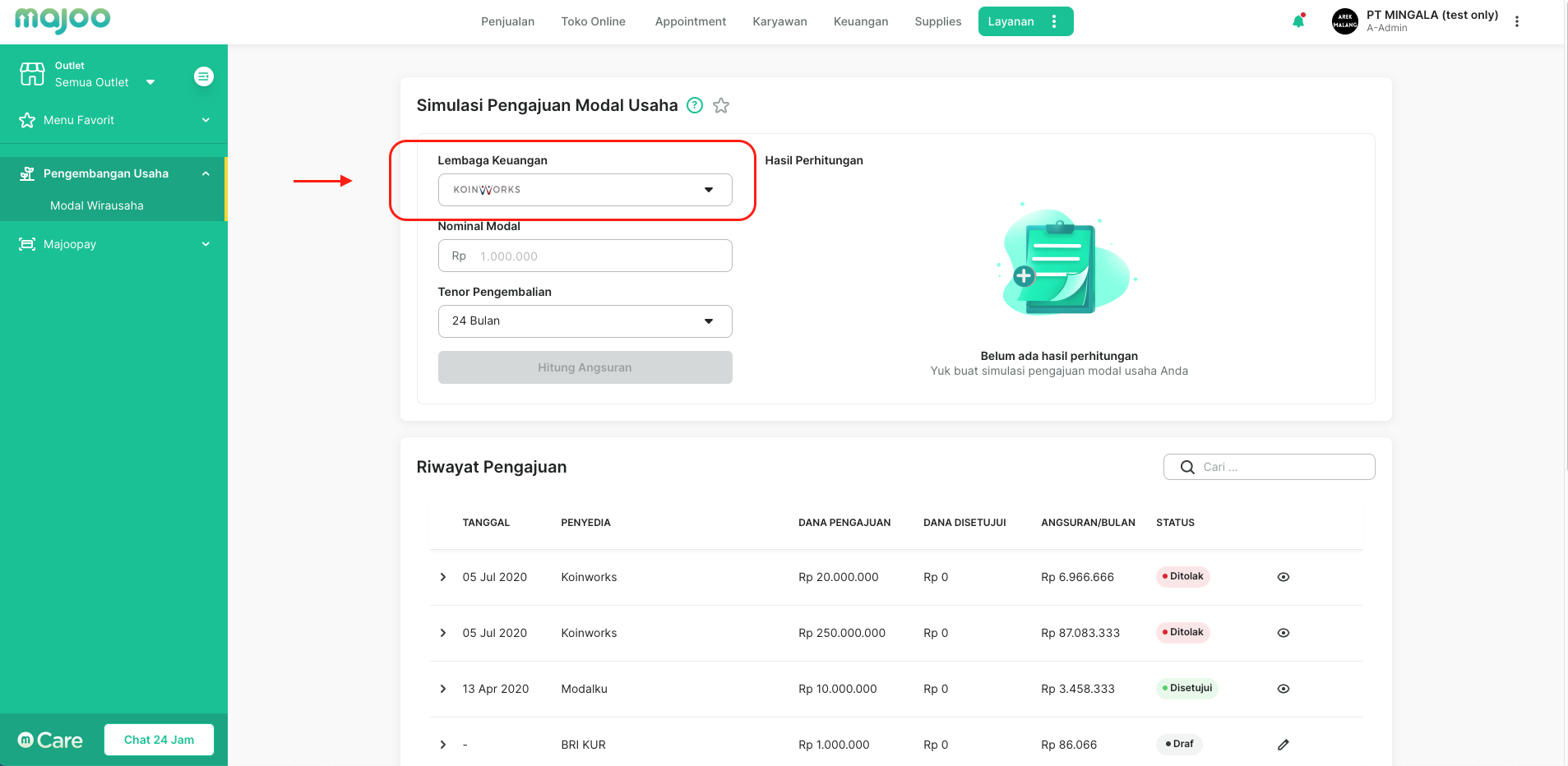Open the Tenor Pengembalian dropdown
The image size is (1568, 766).
[x=585, y=321]
